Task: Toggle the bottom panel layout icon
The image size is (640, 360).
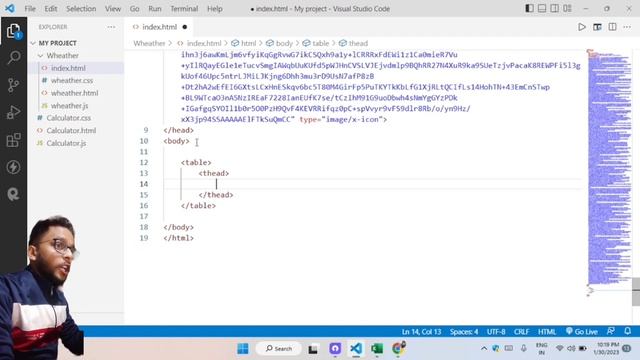Action: point(542,8)
